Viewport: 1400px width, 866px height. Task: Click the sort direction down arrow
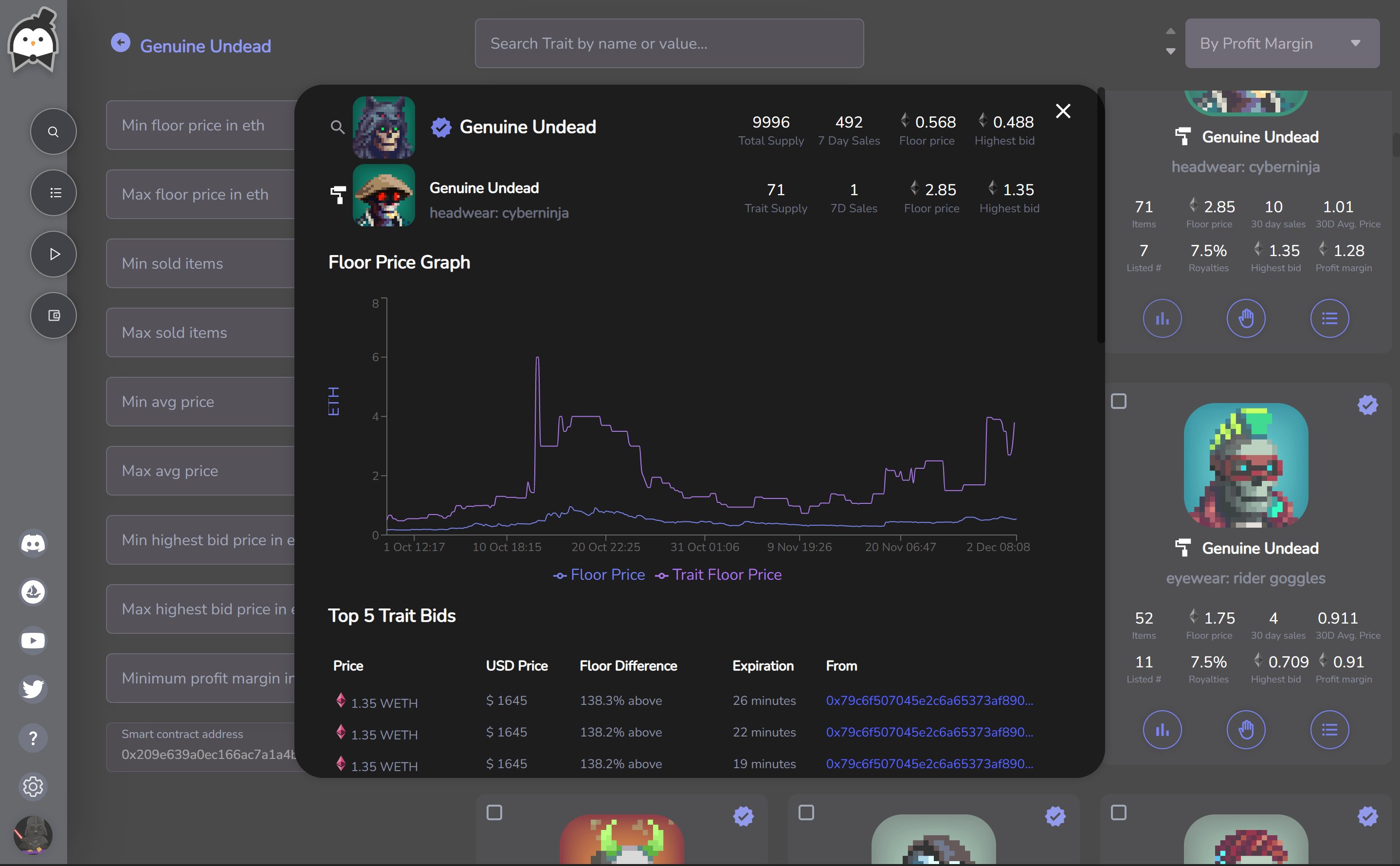pos(1170,52)
